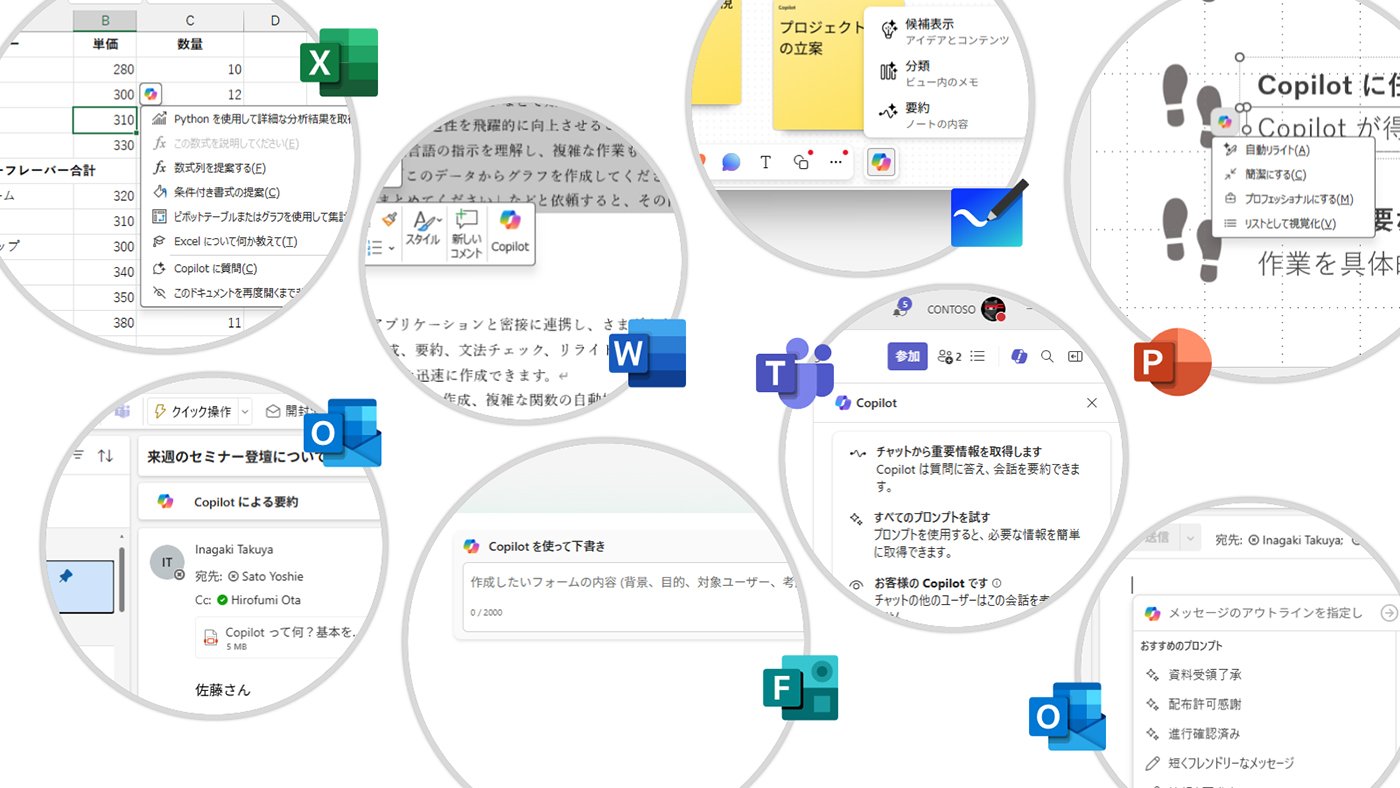Pick the 配布許可感謝 suggested prompt in Outlook
Image resolution: width=1400 pixels, height=788 pixels.
coord(1204,704)
